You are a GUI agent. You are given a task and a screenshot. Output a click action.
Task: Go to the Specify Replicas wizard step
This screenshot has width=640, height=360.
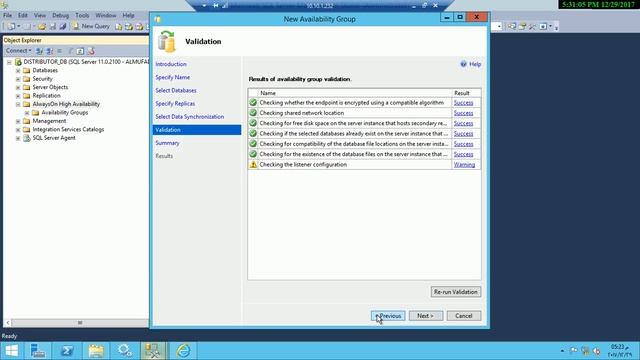(175, 104)
